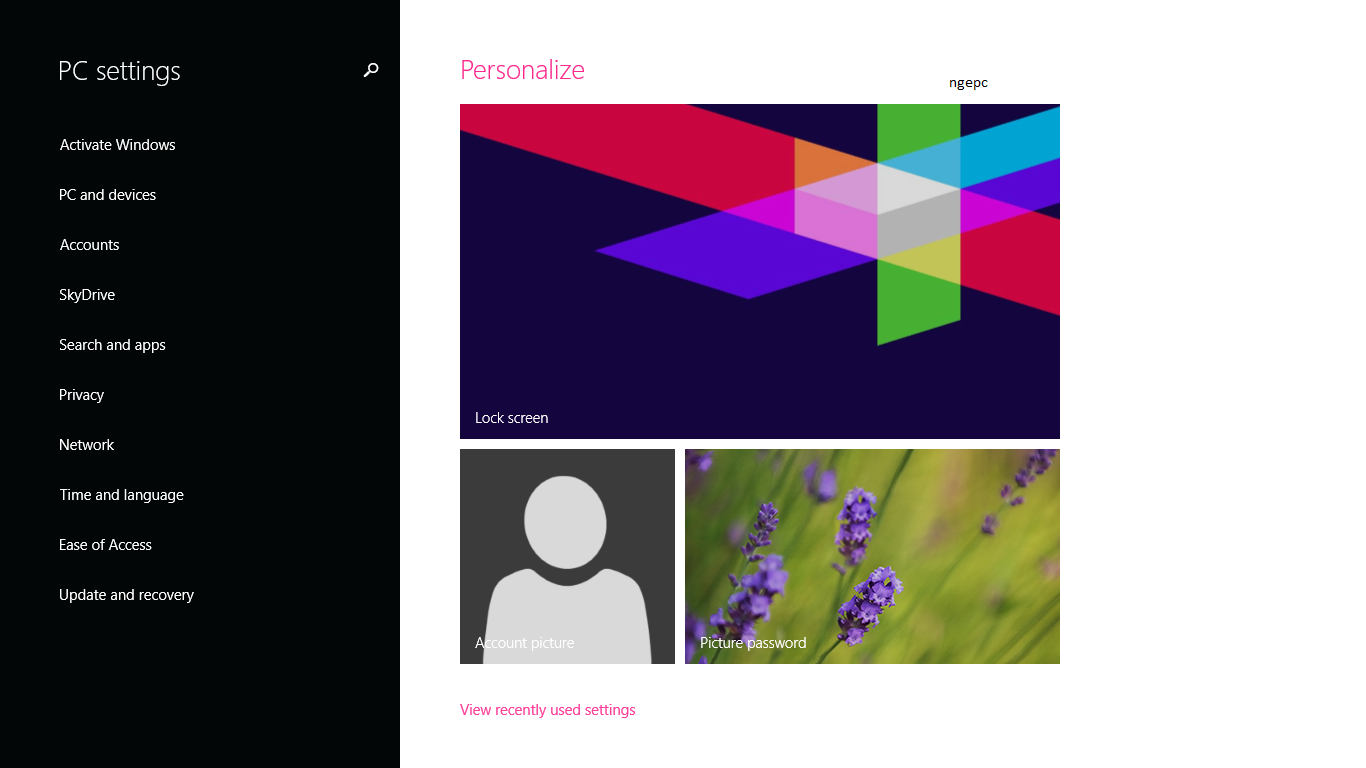Click the Account picture tile
Image resolution: width=1366 pixels, height=768 pixels.
(x=567, y=556)
